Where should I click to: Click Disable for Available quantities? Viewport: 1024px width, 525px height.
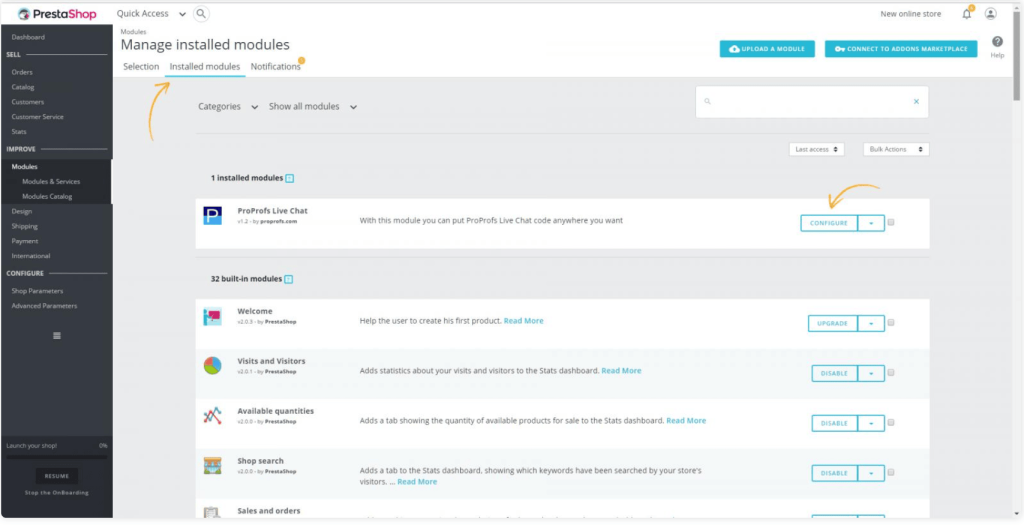835,423
